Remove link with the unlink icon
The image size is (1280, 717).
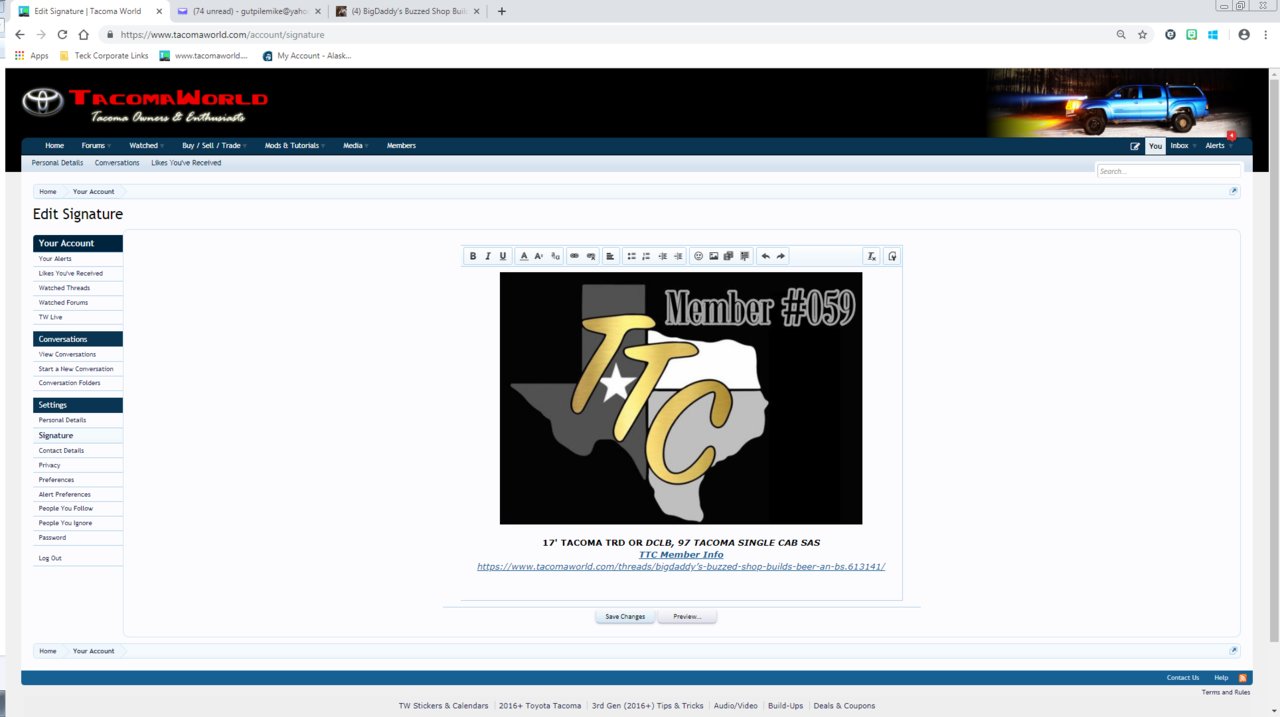[591, 256]
